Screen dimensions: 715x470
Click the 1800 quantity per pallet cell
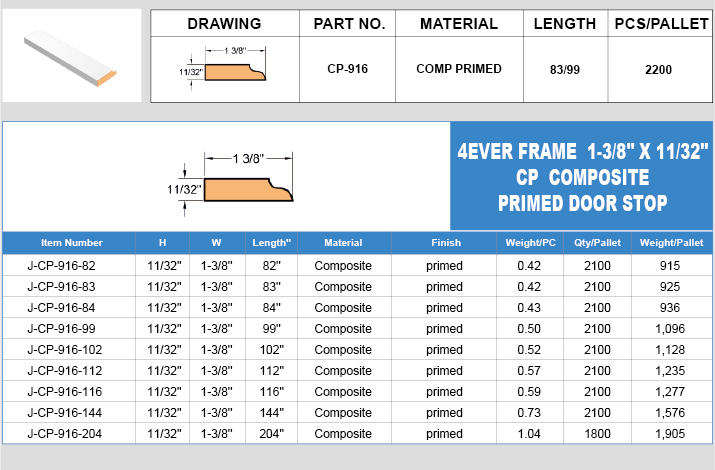pos(597,434)
